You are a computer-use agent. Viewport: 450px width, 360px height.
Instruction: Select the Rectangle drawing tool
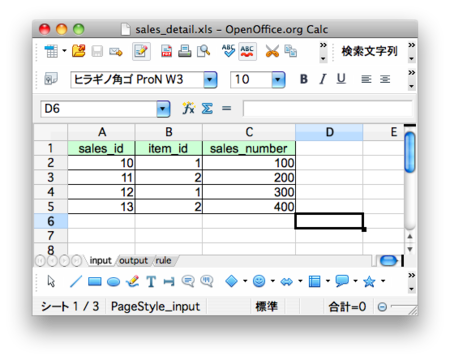tap(95, 282)
